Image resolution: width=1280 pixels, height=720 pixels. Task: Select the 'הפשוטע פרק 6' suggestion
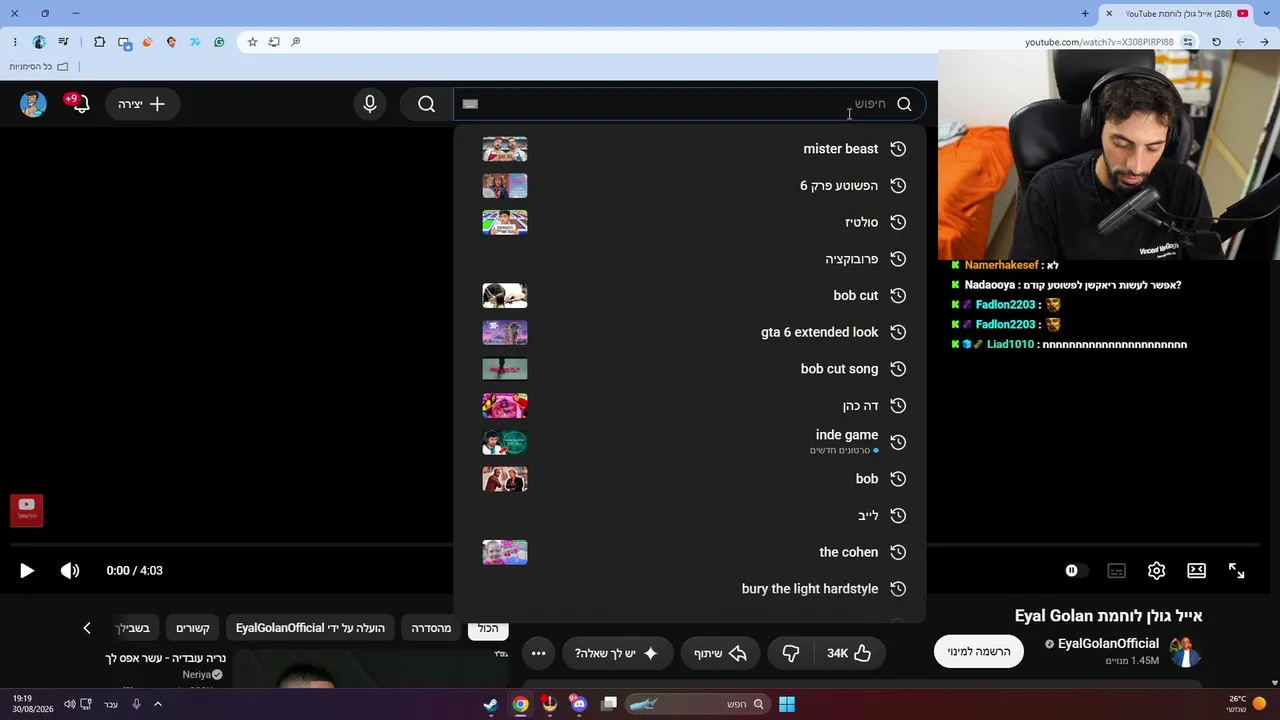click(x=690, y=186)
